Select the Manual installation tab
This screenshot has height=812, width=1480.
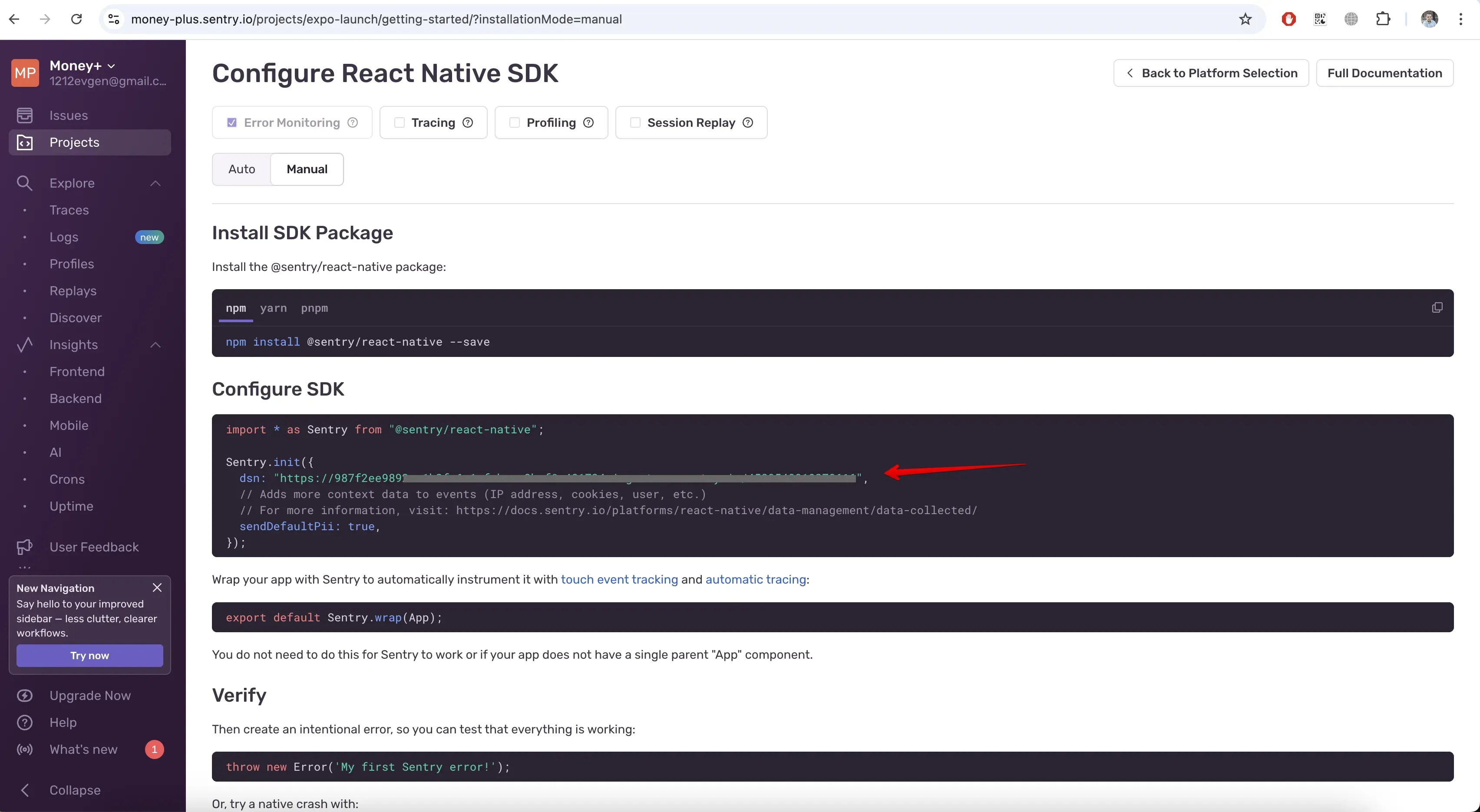tap(307, 169)
